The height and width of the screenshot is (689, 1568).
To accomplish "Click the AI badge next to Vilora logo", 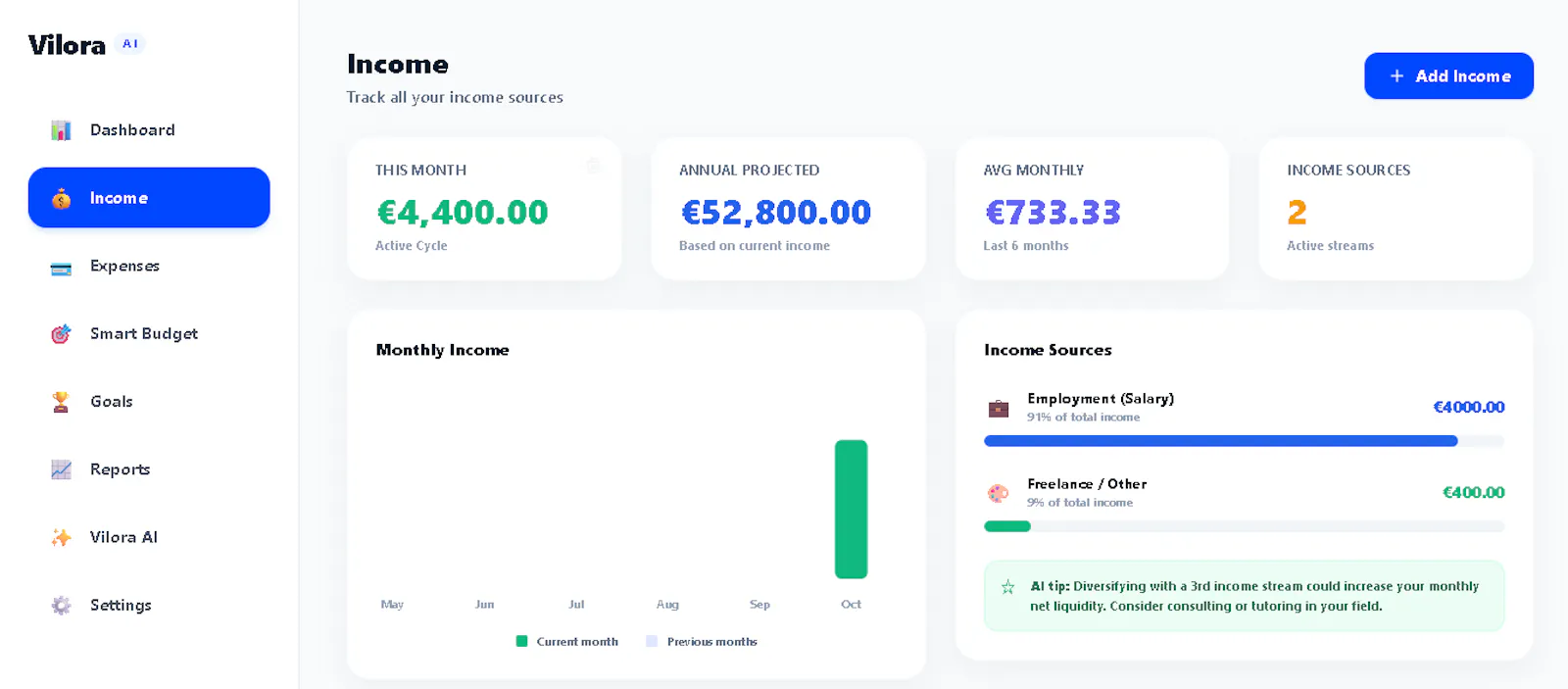I will tap(130, 44).
